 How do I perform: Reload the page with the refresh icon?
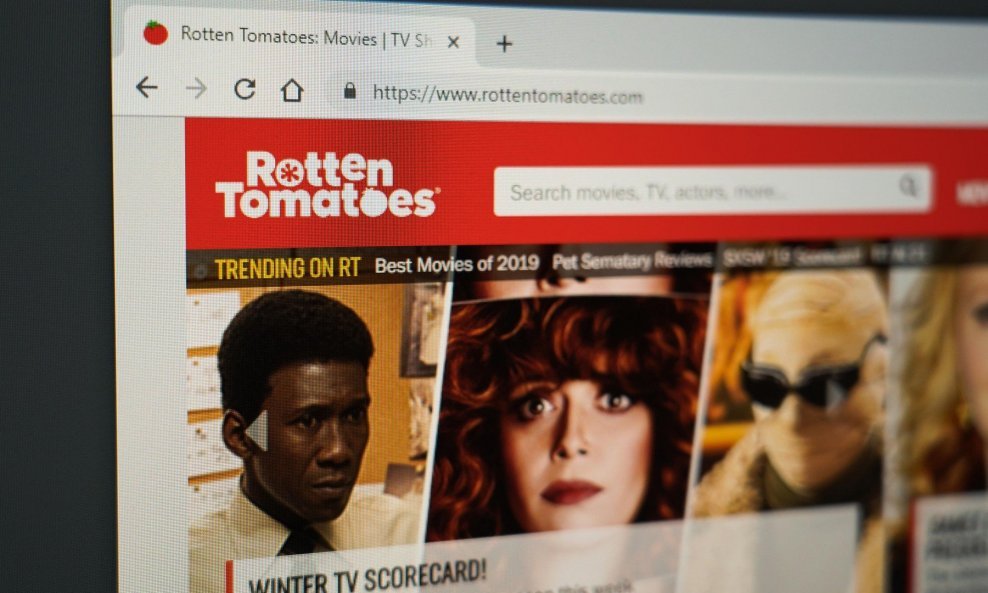[x=244, y=89]
